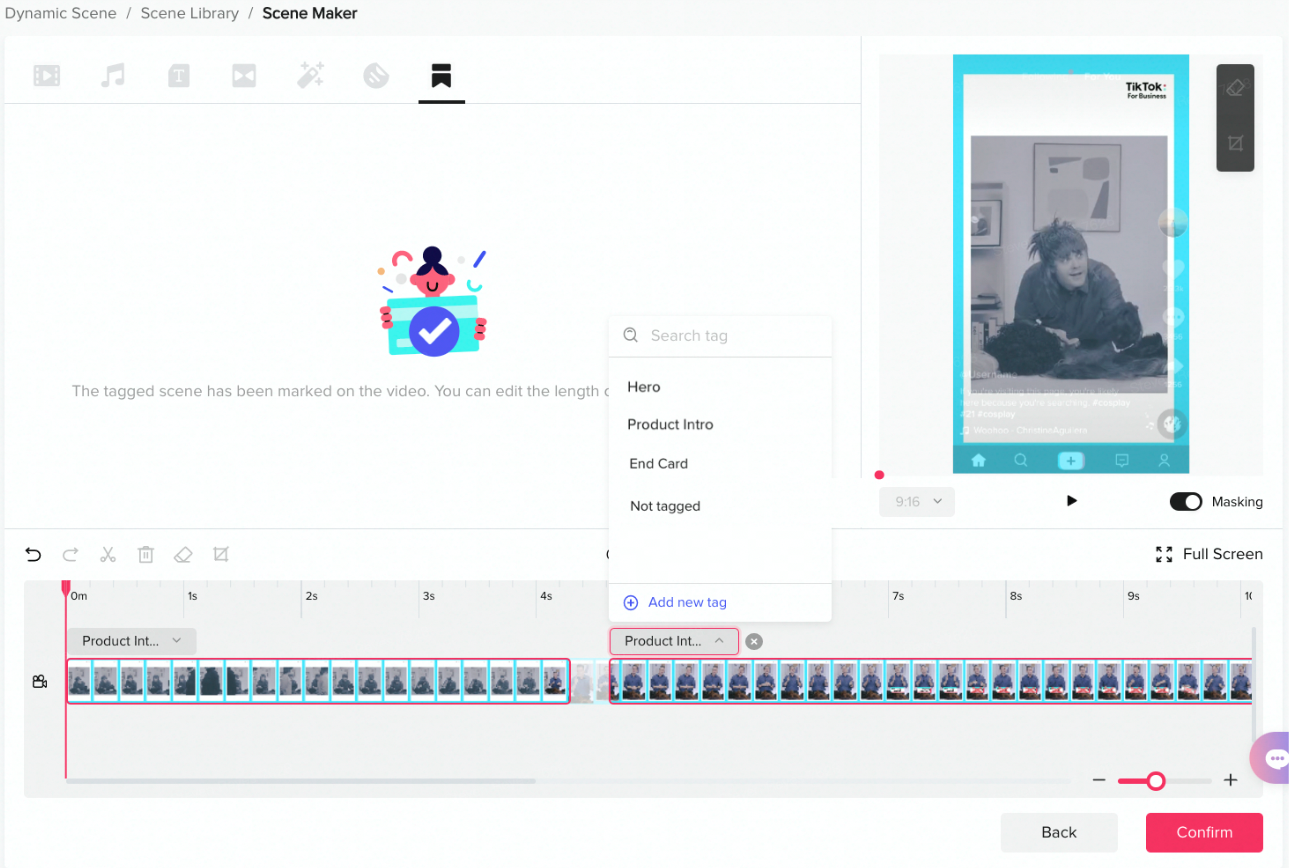Open the Transitions panel
This screenshot has width=1289, height=868.
coord(244,75)
